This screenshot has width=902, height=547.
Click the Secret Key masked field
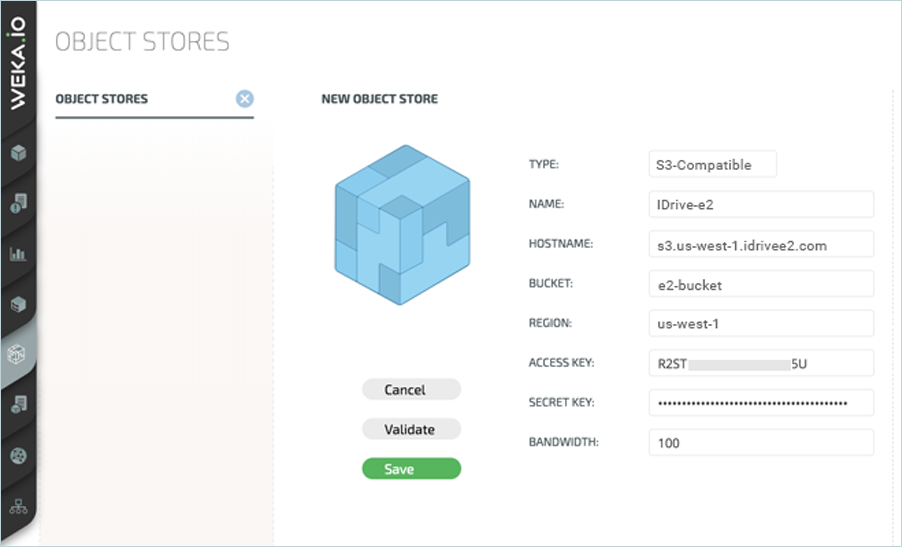[760, 403]
